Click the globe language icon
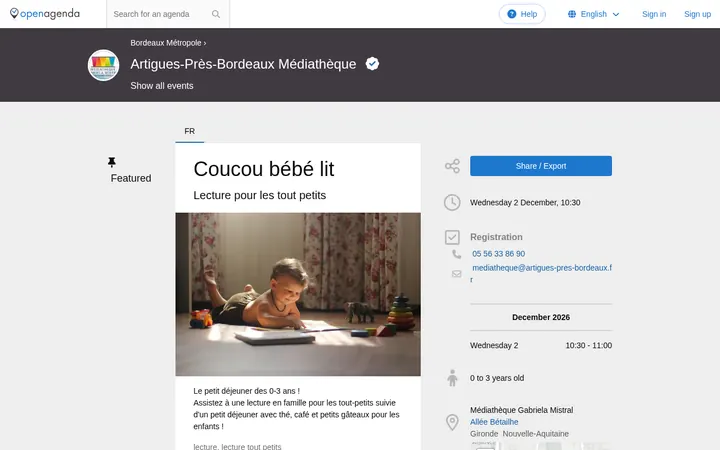The width and height of the screenshot is (720, 450). 572,14
